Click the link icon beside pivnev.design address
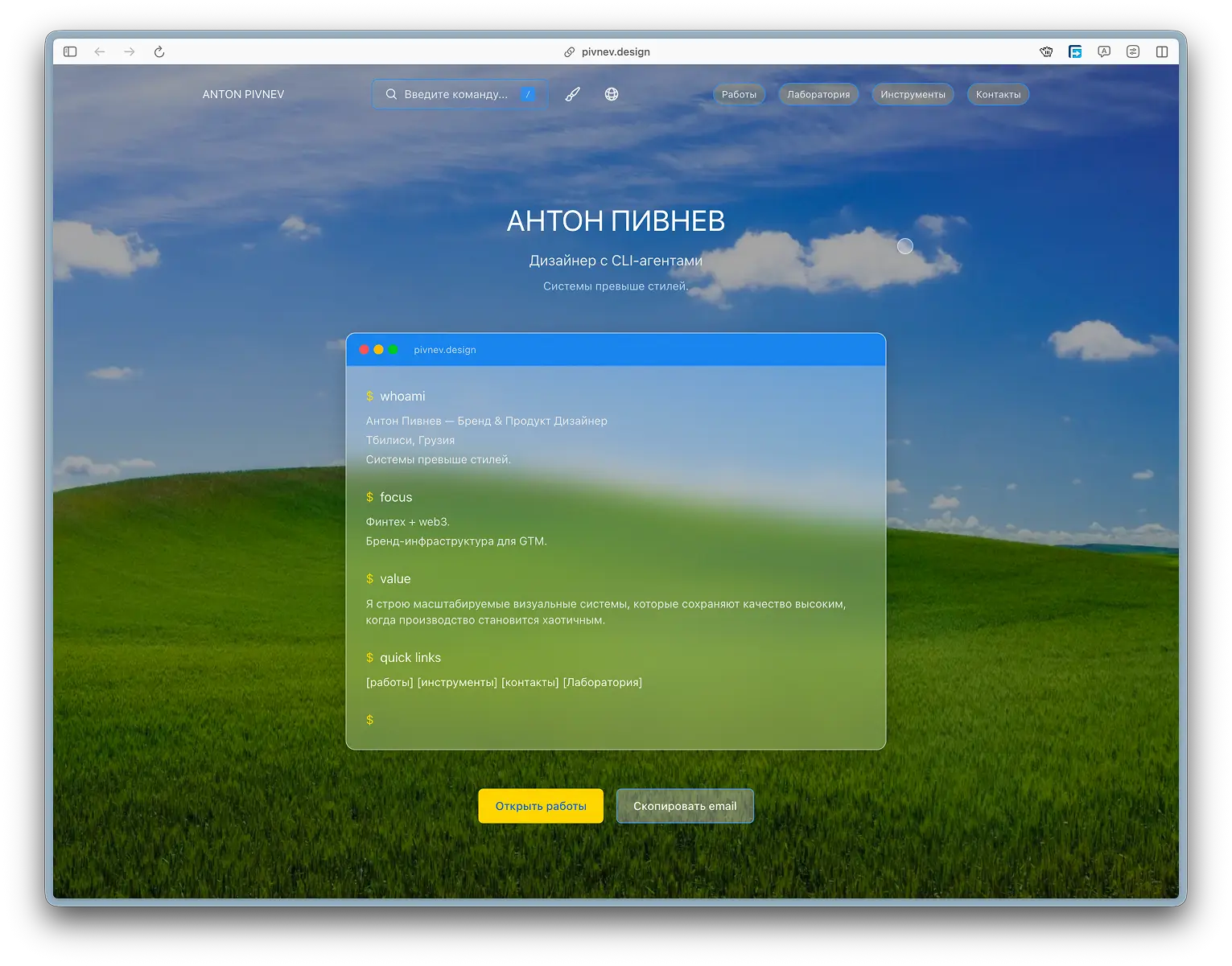The height and width of the screenshot is (966, 1232). pyautogui.click(x=569, y=51)
